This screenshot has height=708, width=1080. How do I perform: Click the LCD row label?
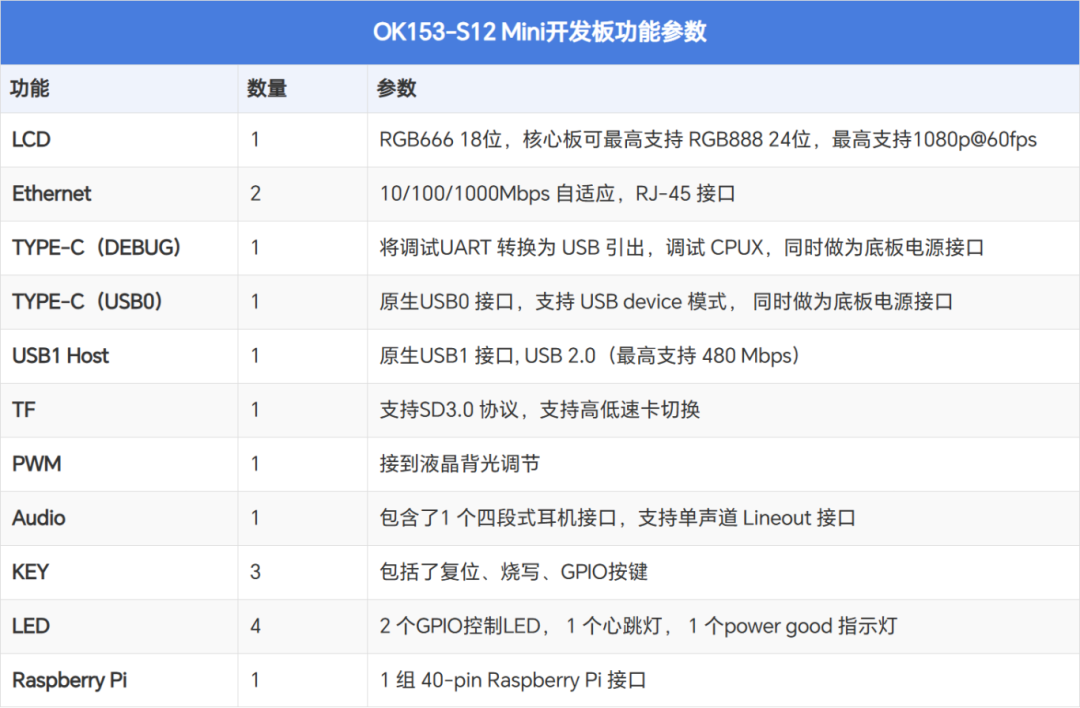pyautogui.click(x=30, y=140)
